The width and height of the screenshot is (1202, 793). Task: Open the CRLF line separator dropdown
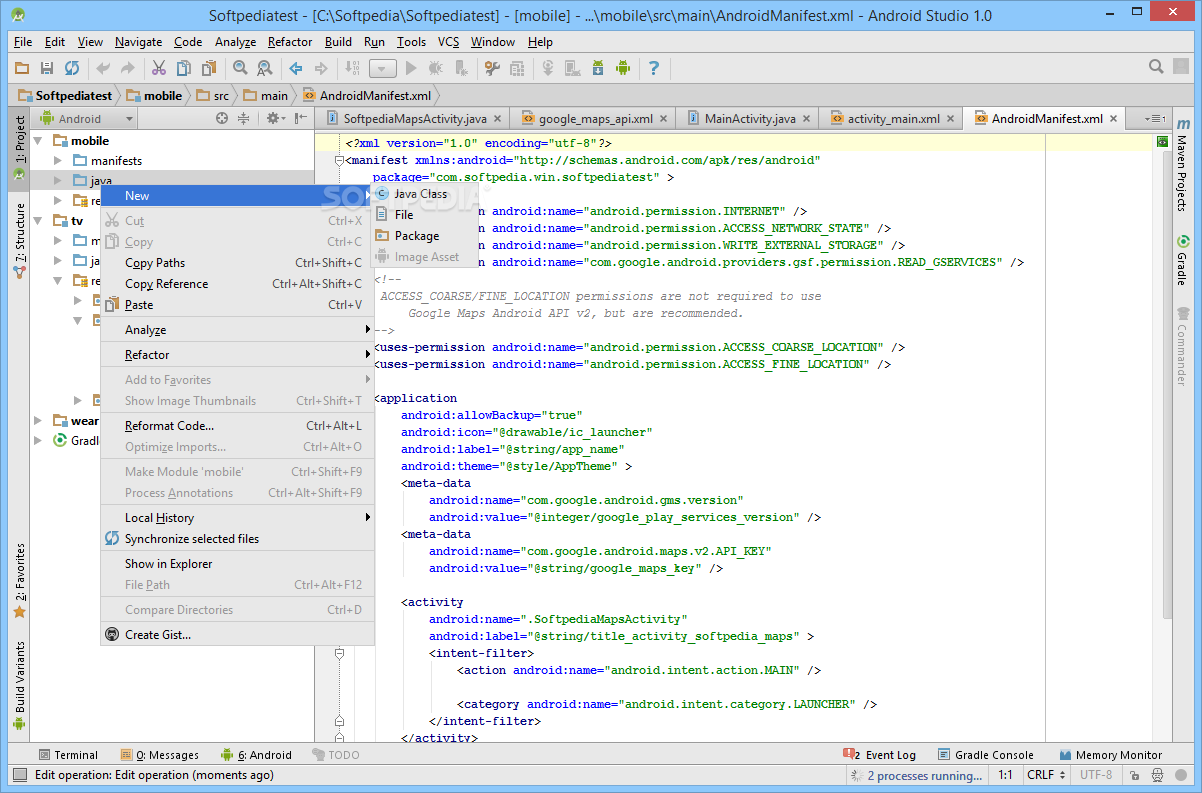(x=1046, y=775)
